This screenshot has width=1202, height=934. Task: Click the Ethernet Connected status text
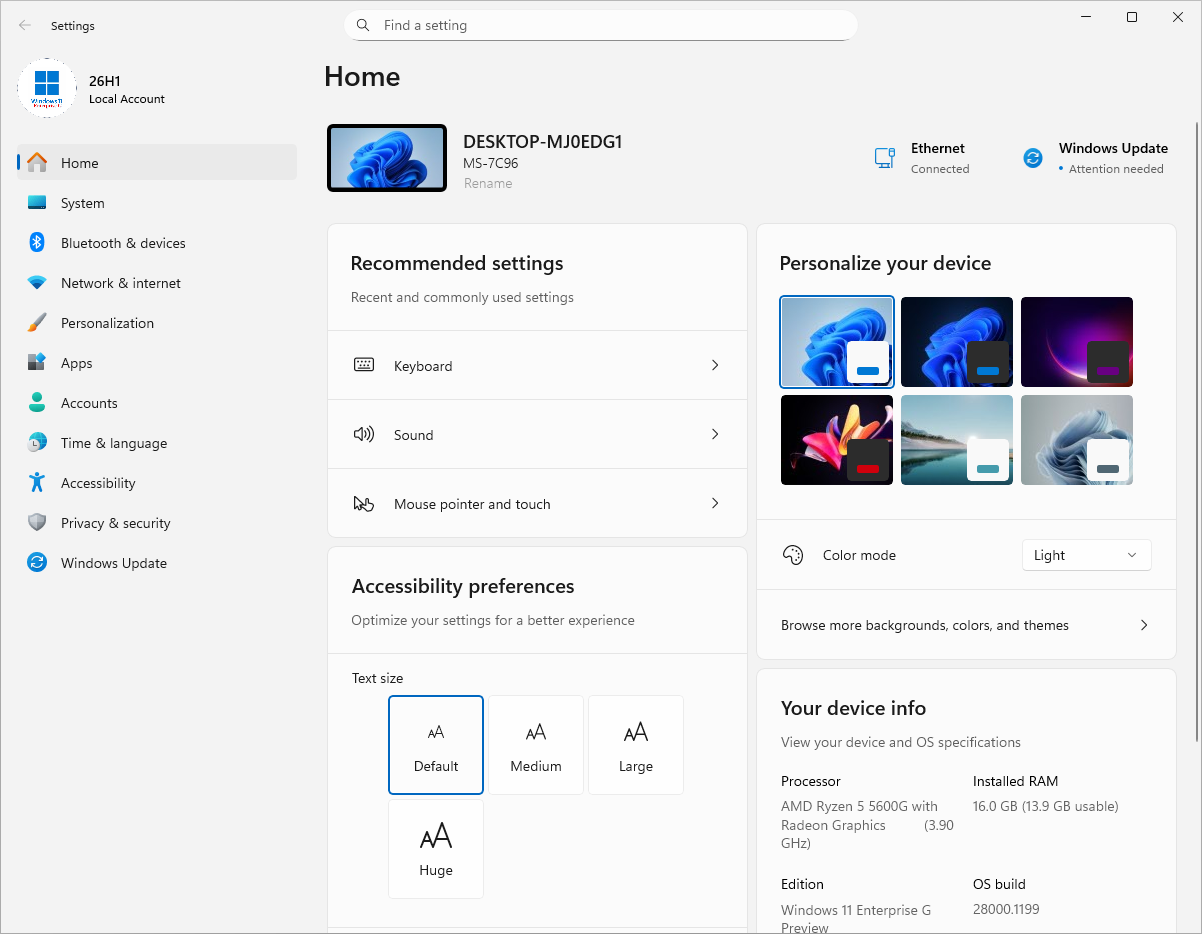pyautogui.click(x=940, y=169)
